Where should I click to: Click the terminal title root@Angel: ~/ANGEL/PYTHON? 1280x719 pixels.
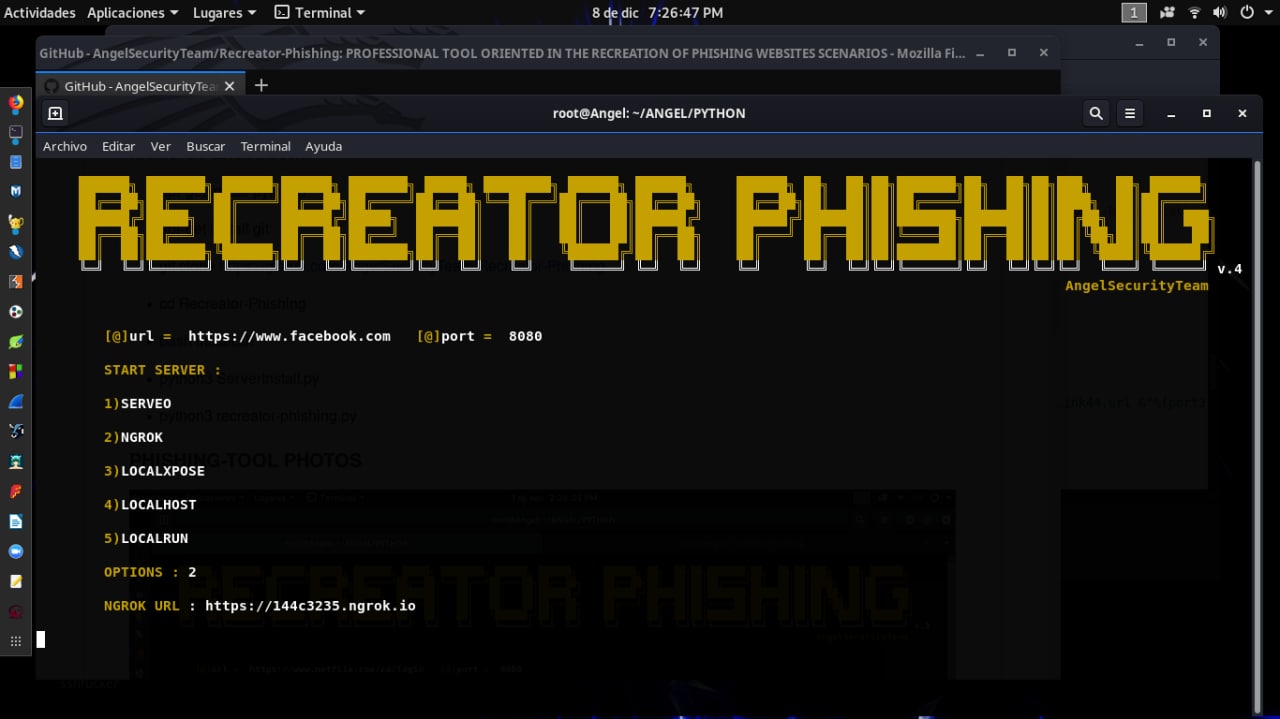coord(649,113)
